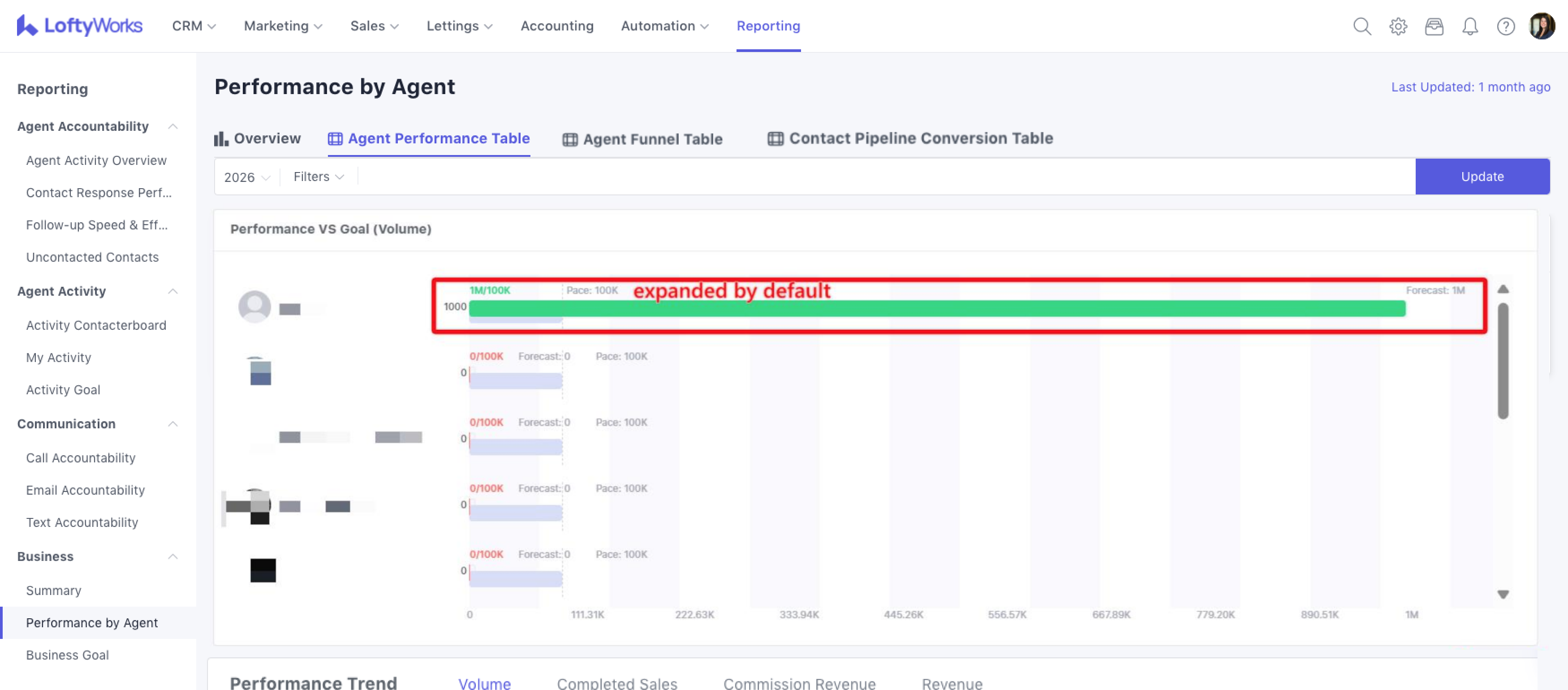Select Completed Sales trend tab
Viewport: 1568px width, 690px height.
(x=616, y=683)
